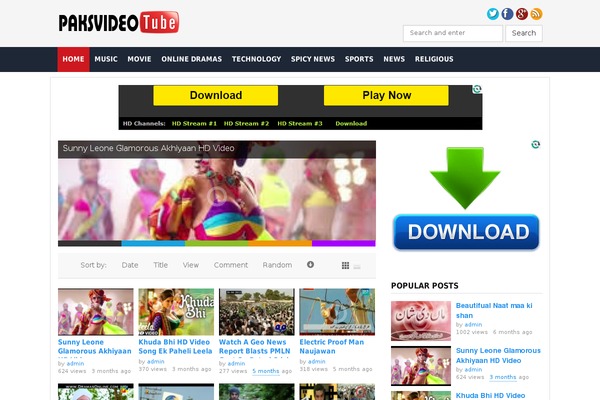Image resolution: width=600 pixels, height=400 pixels.
Task: Click the yellow Play Now button
Action: [386, 95]
